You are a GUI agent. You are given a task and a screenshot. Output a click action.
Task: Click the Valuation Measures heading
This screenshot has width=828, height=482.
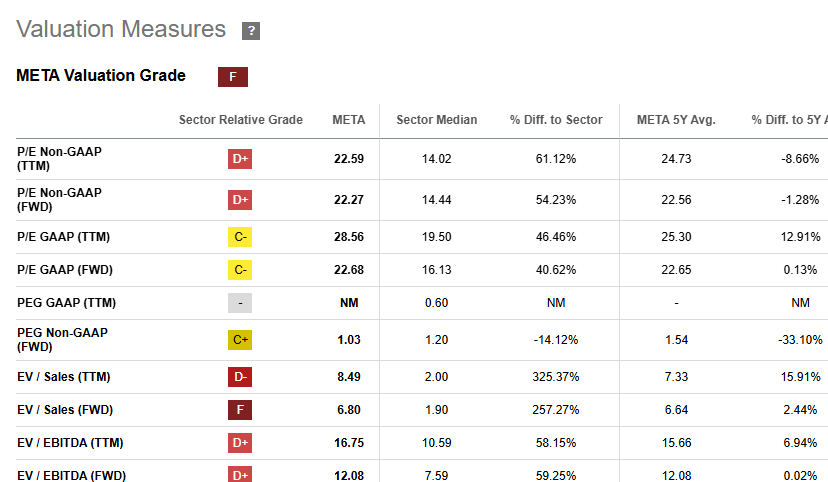[x=121, y=29]
